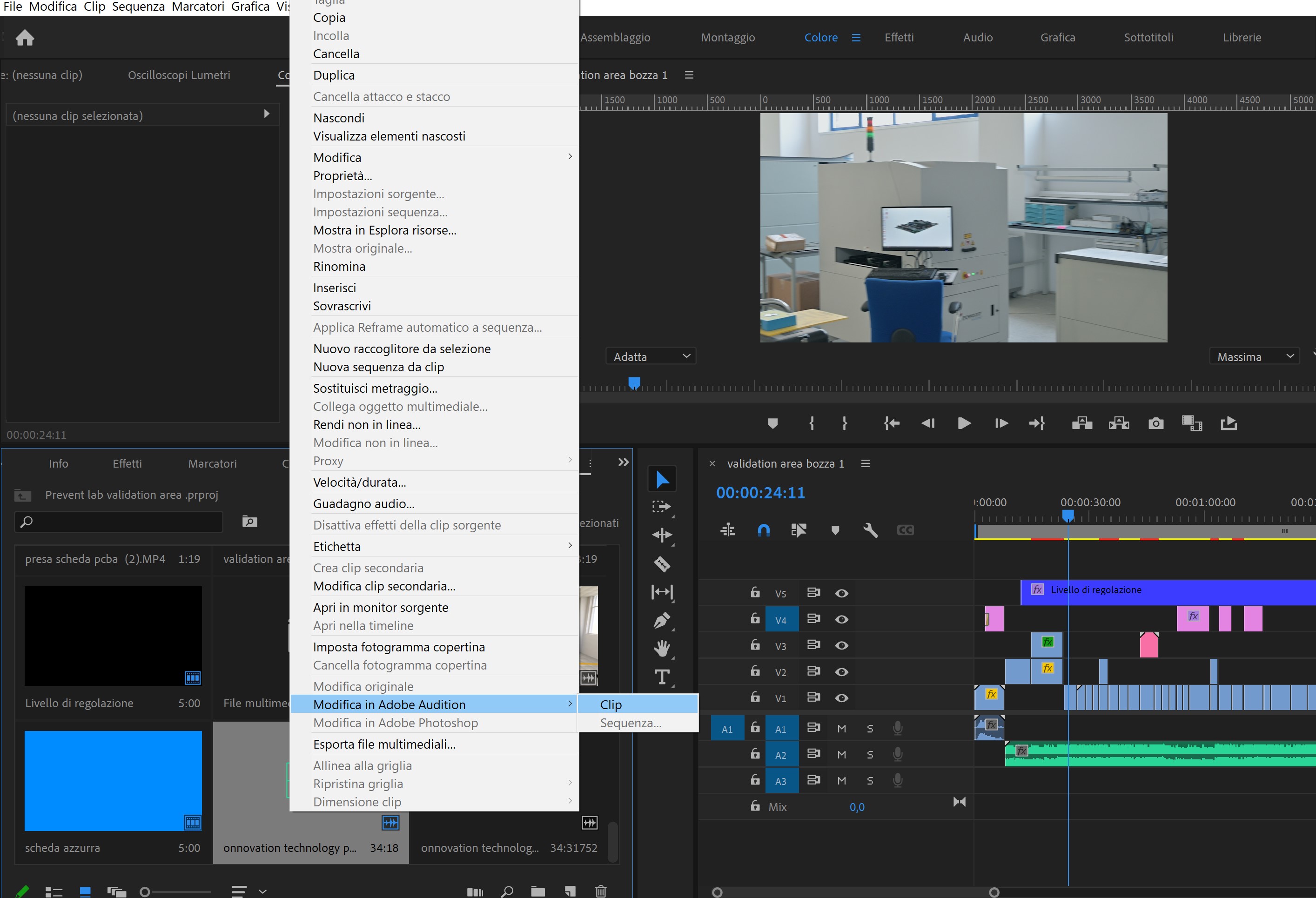Image resolution: width=1316 pixels, height=898 pixels.
Task: Select the Pen tool in the tools panel
Action: (662, 621)
